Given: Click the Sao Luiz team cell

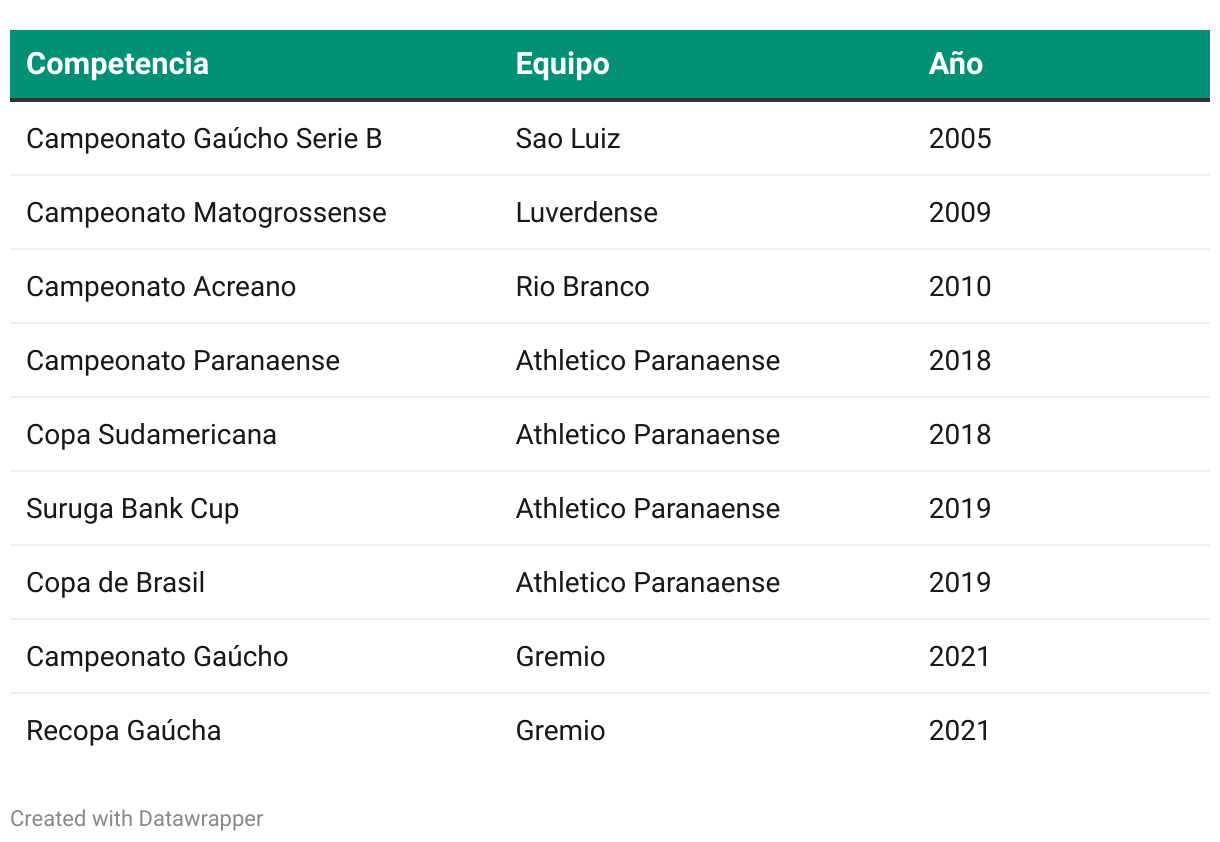Looking at the screenshot, I should [x=568, y=138].
